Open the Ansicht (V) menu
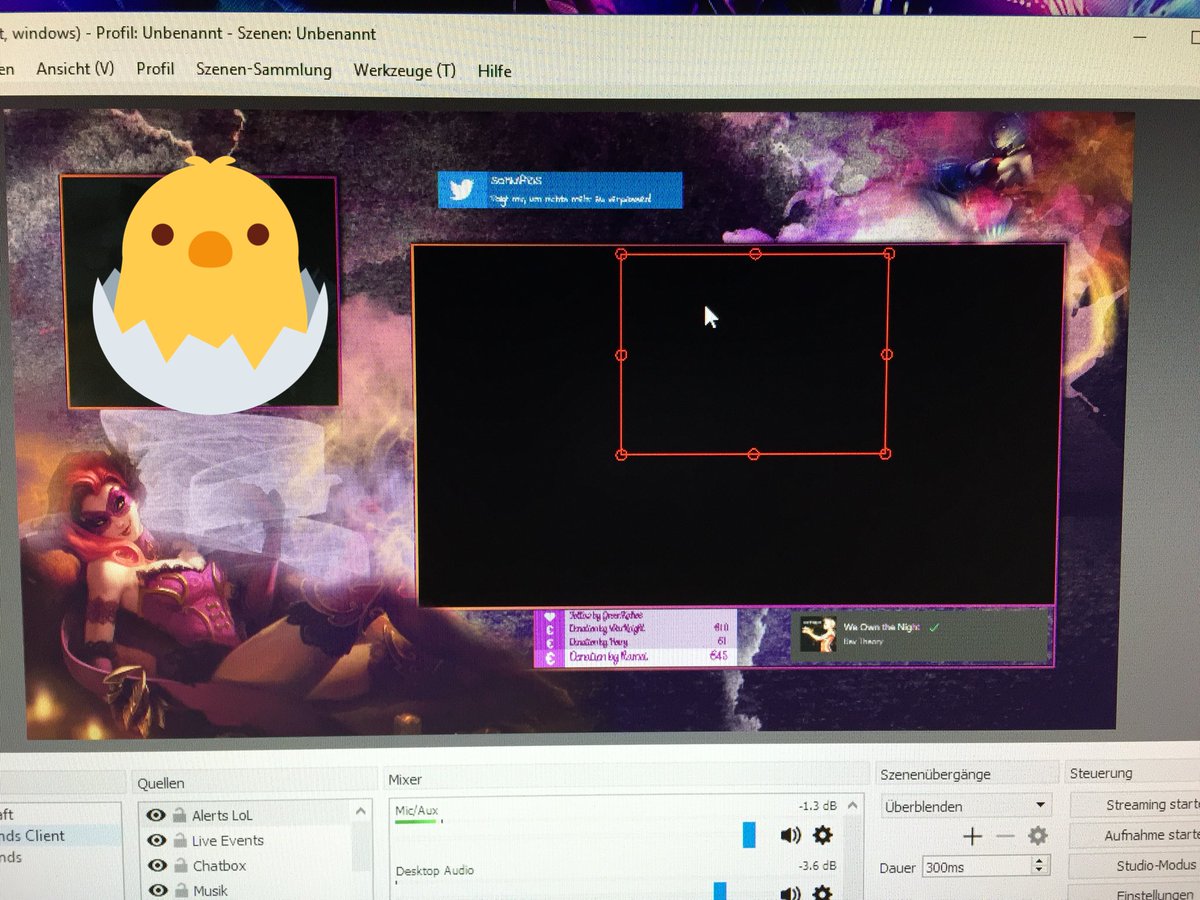Viewport: 1200px width, 900px height. point(75,69)
